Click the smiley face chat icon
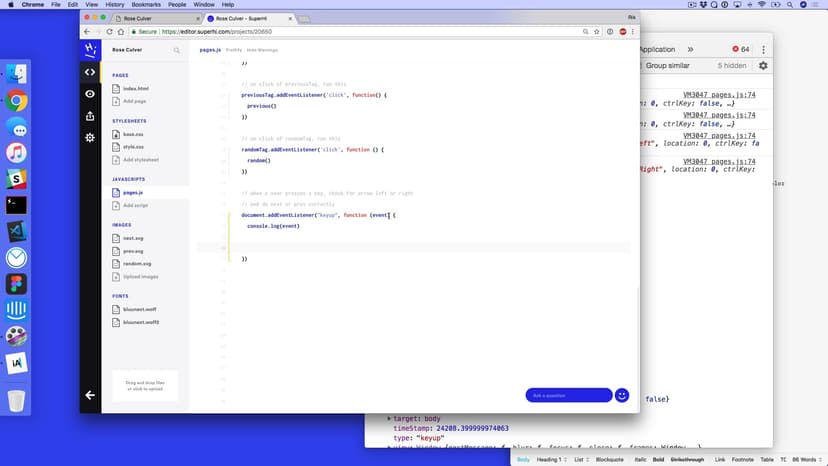This screenshot has width=828, height=466. click(x=622, y=395)
